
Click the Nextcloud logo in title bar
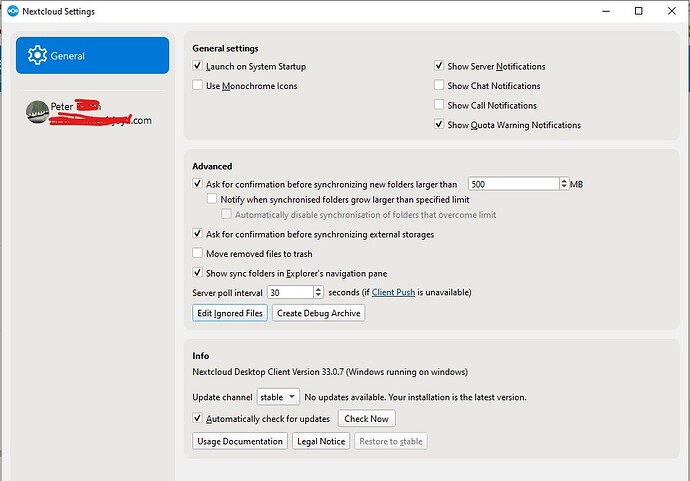click(x=13, y=11)
